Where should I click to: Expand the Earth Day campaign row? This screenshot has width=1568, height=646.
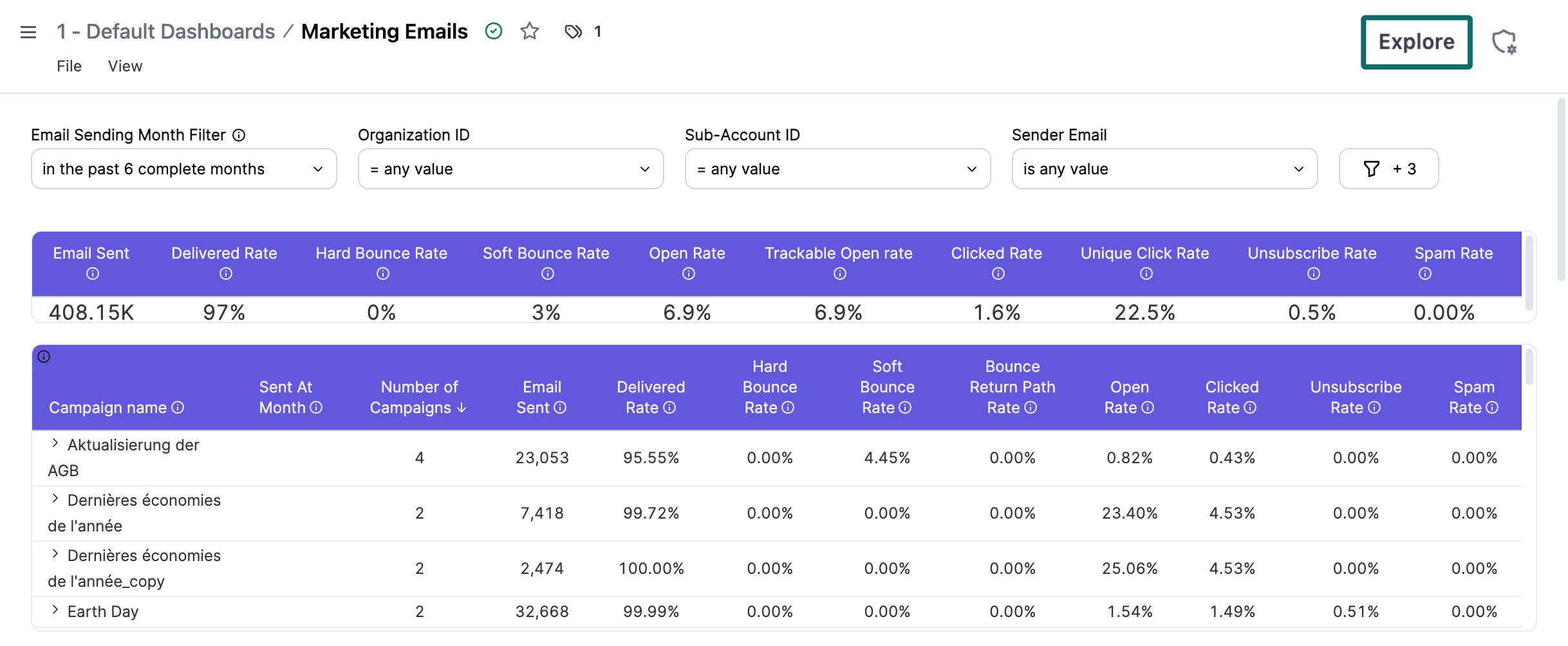[55, 610]
